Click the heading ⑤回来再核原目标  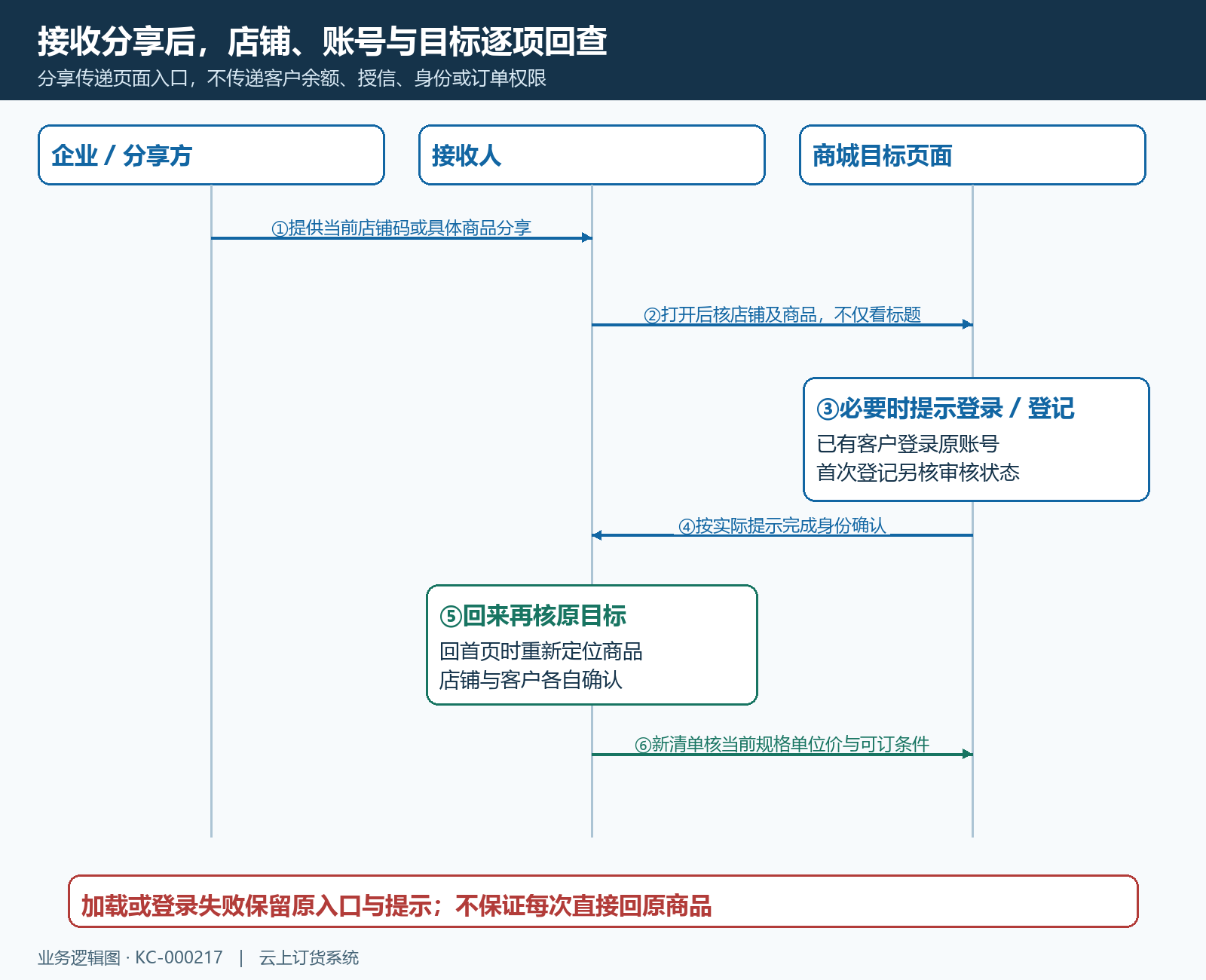click(533, 616)
